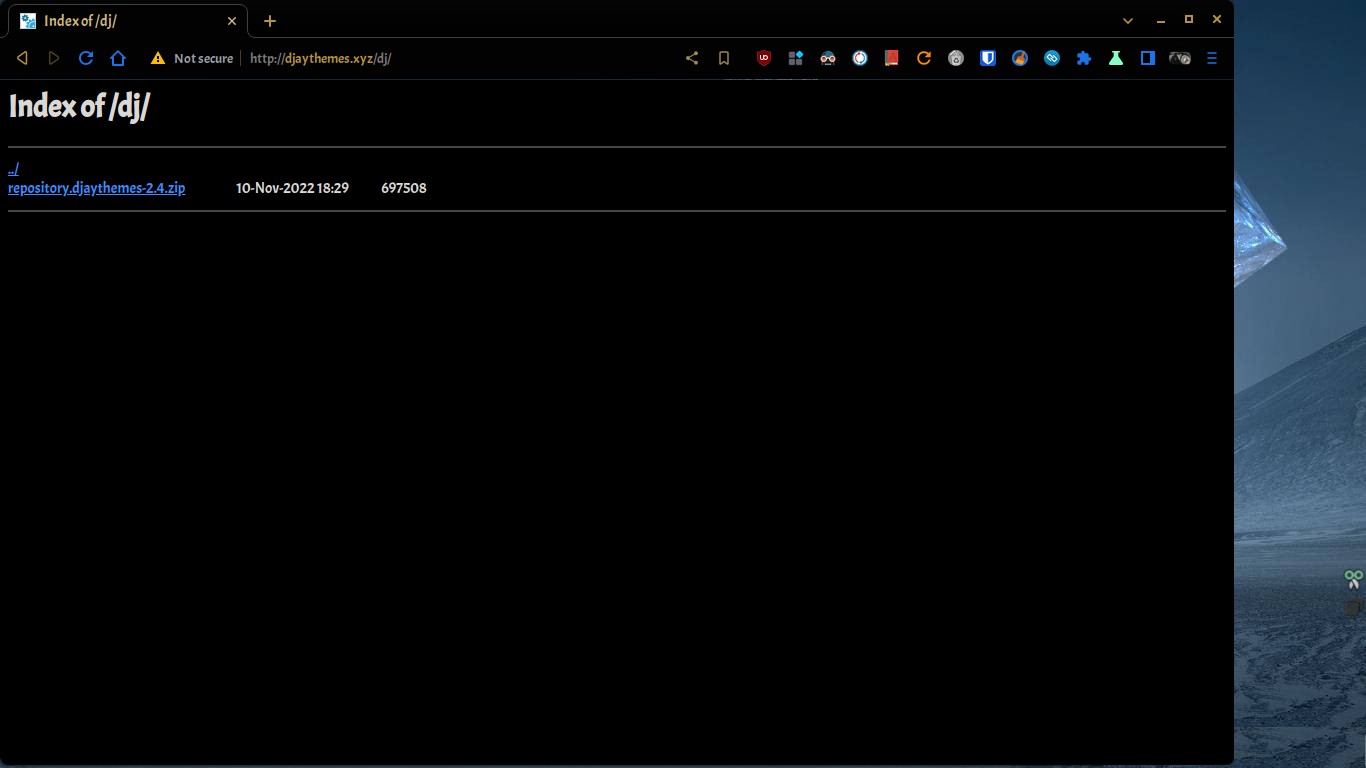
Task: Toggle the side panel icon
Action: (1148, 58)
